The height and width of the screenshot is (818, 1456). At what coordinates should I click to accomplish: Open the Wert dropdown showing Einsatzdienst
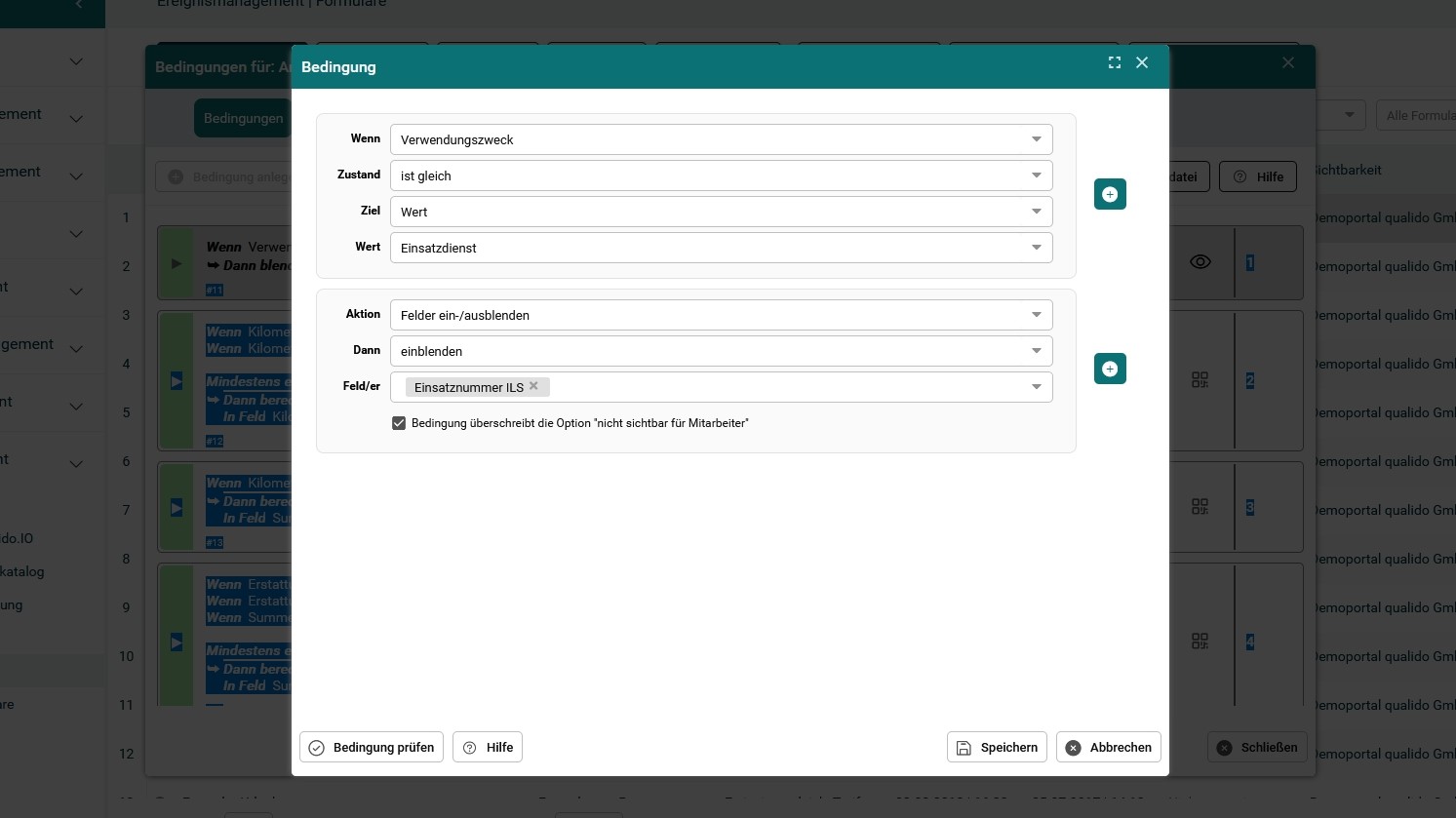(721, 248)
